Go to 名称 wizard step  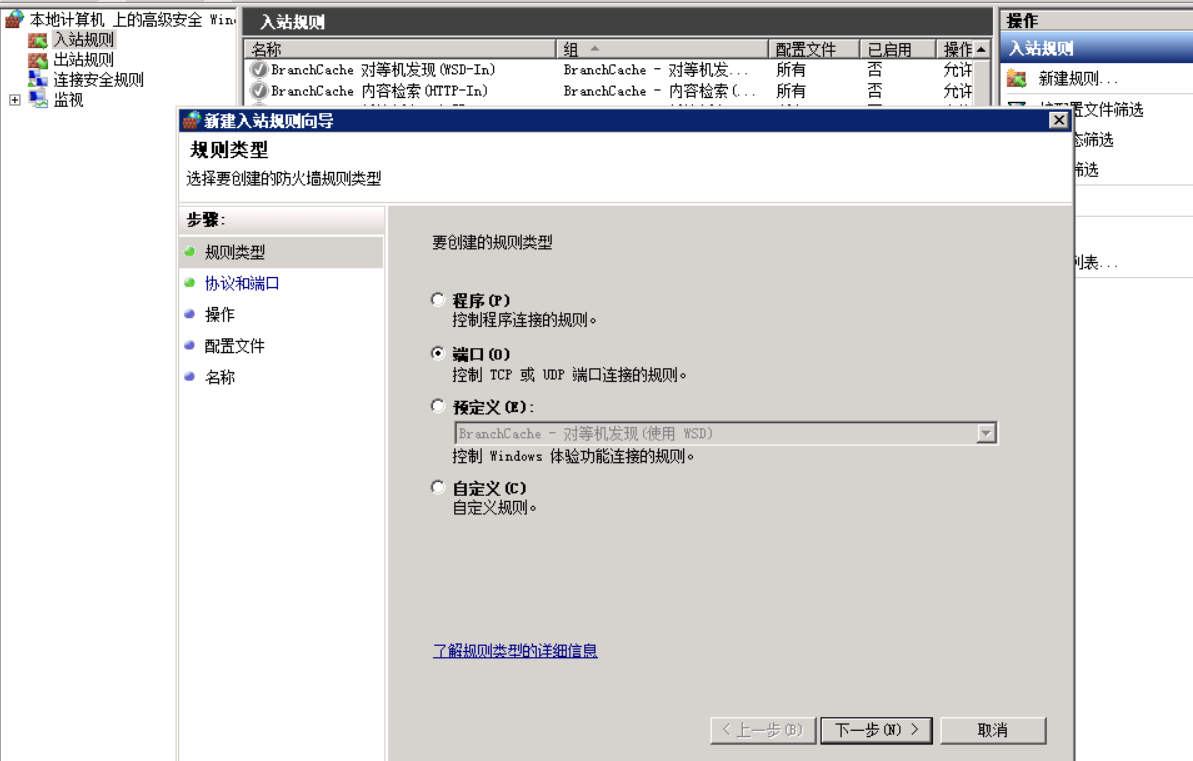(220, 377)
